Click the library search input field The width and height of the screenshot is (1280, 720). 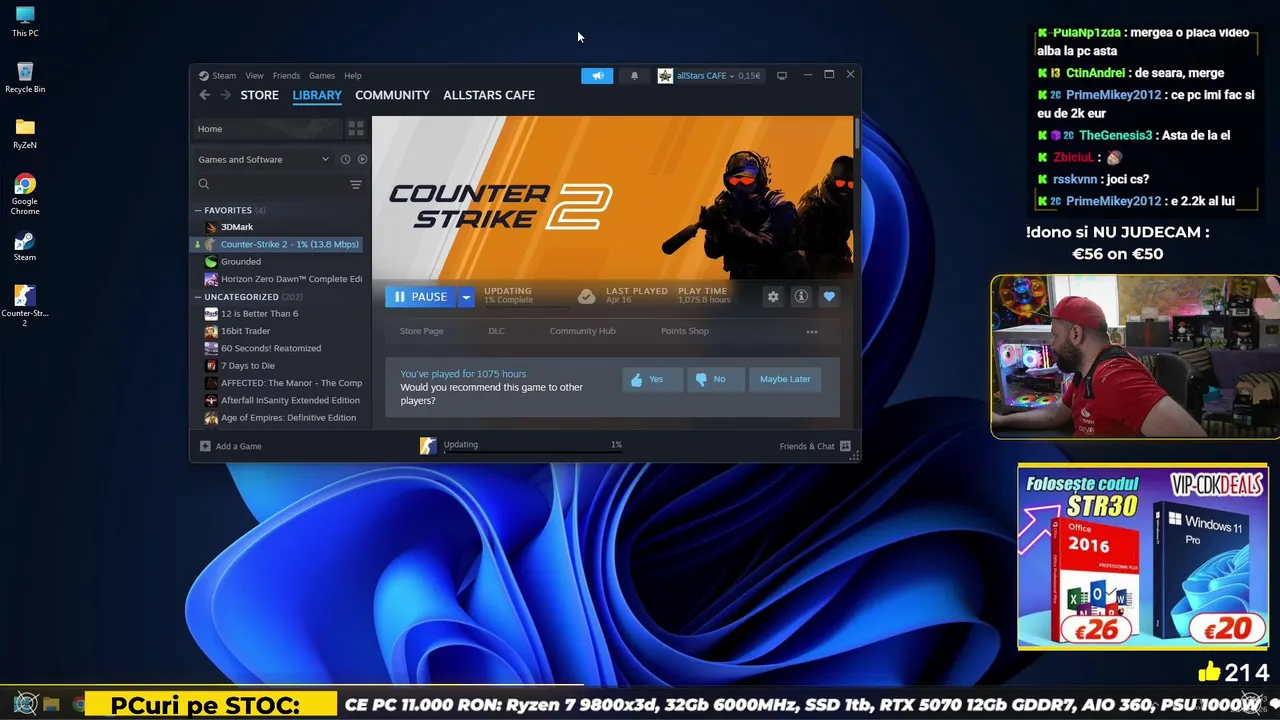[270, 184]
